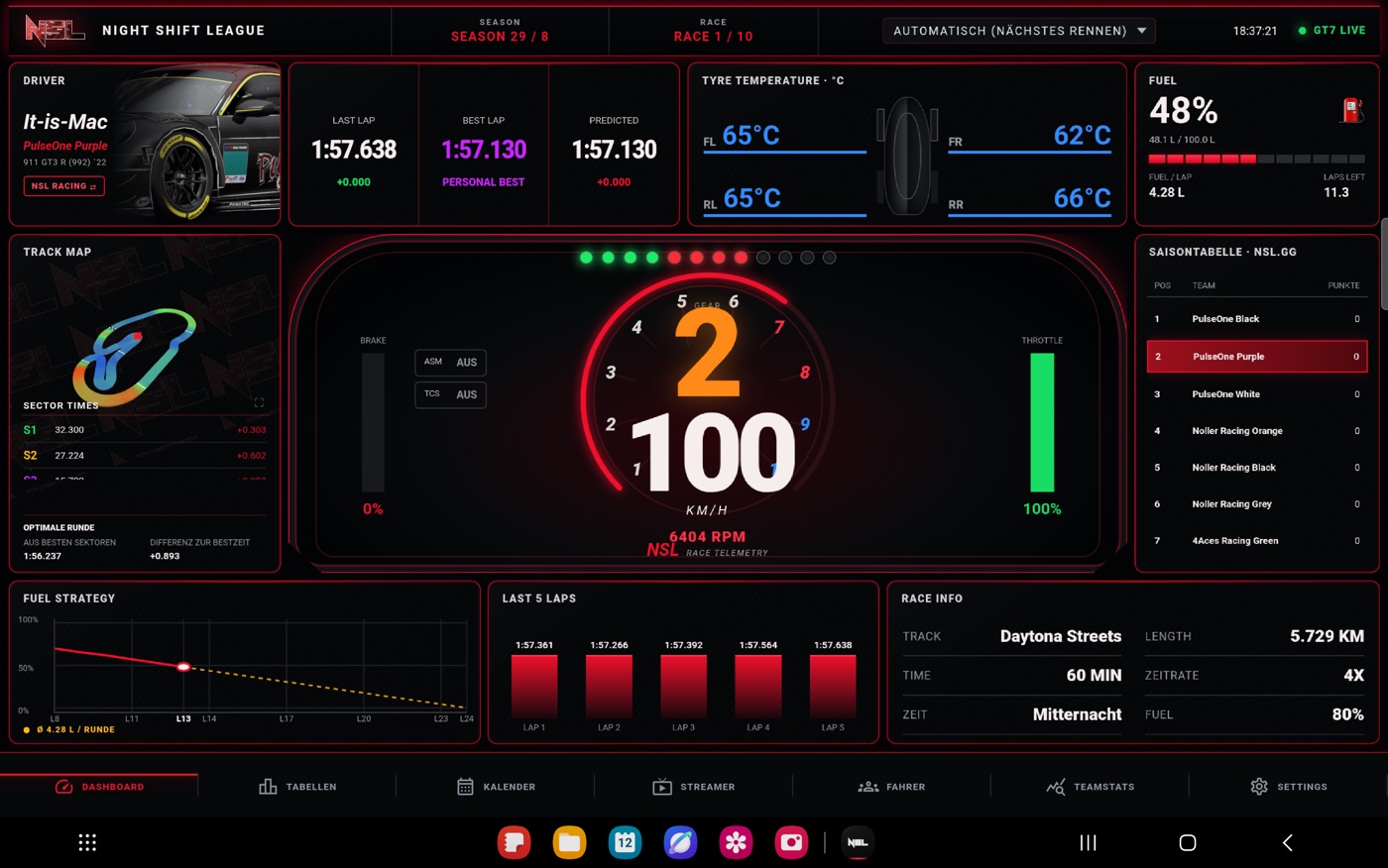Image resolution: width=1388 pixels, height=868 pixels.
Task: Click the red fuel pump icon
Action: [1351, 110]
